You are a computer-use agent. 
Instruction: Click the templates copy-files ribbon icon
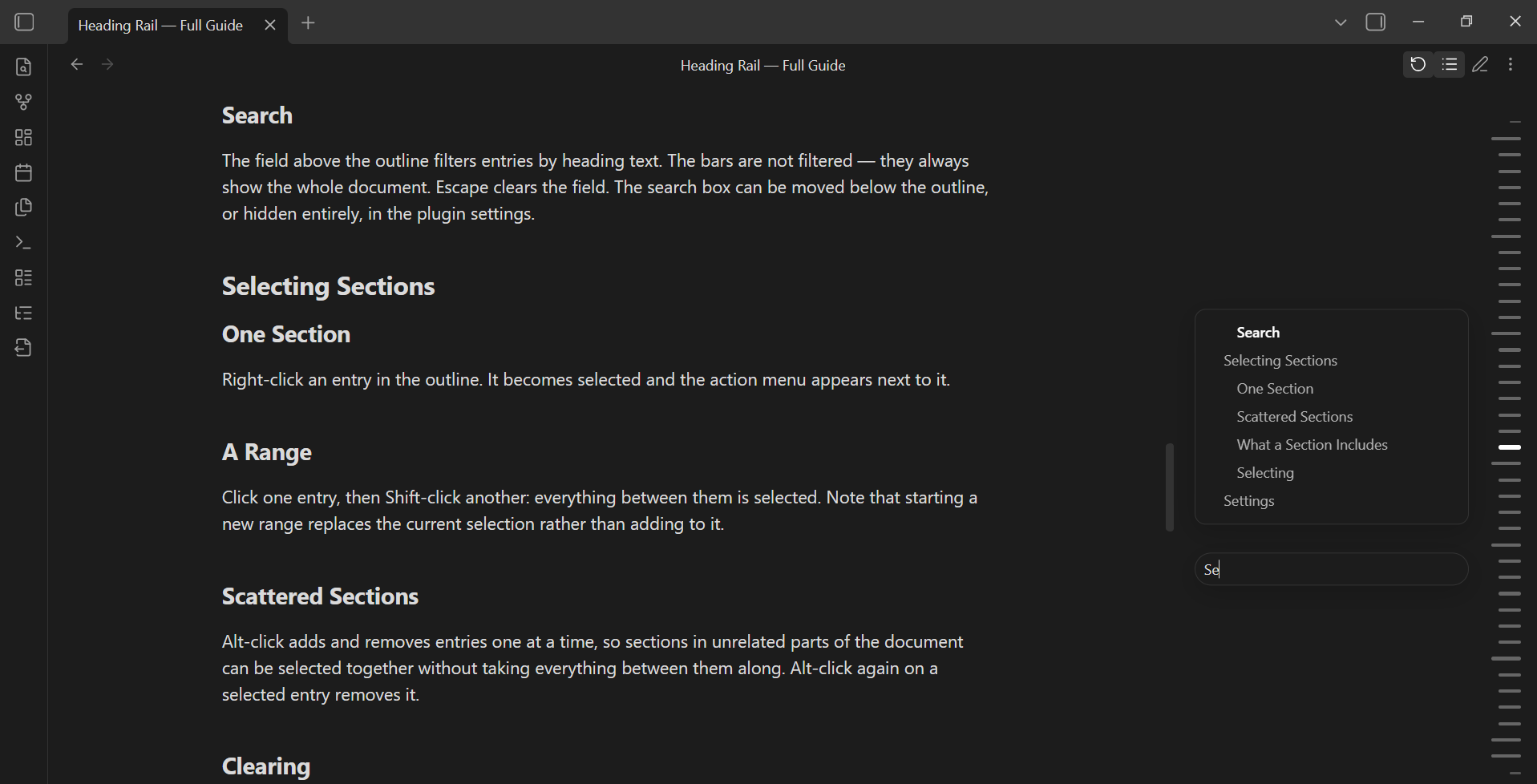click(x=24, y=208)
